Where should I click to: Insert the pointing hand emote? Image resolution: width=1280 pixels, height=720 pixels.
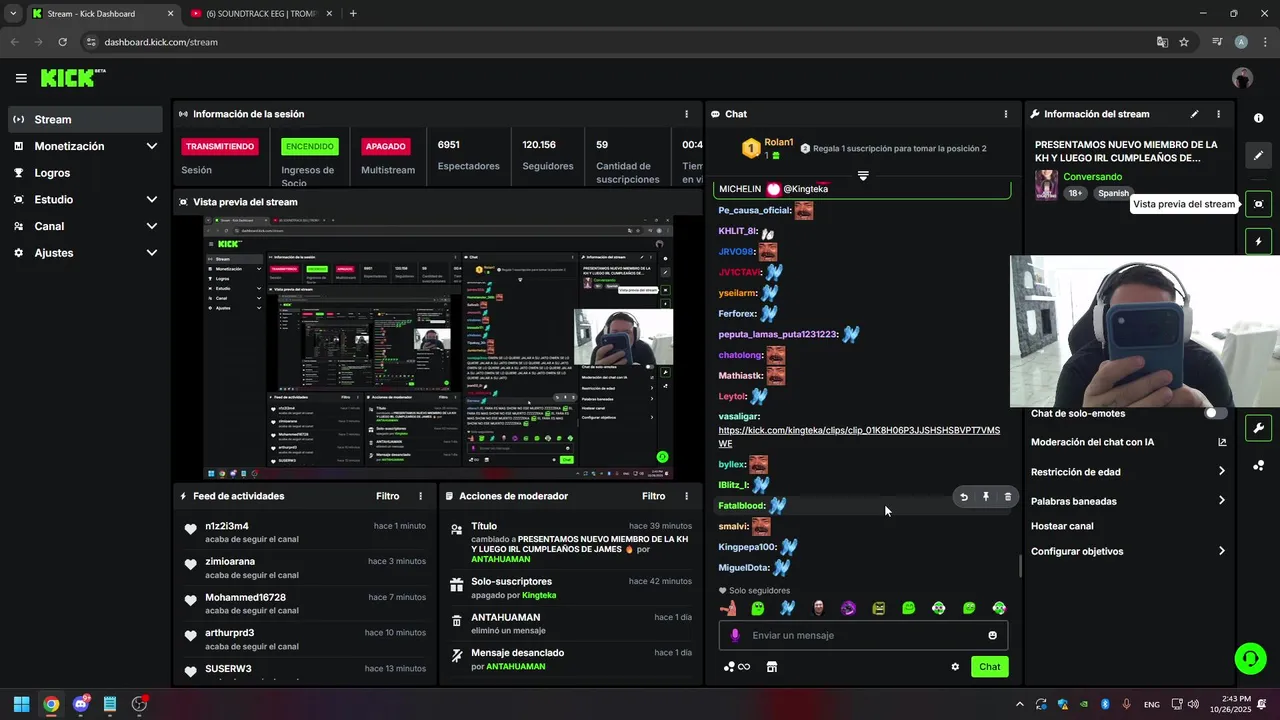pos(728,607)
